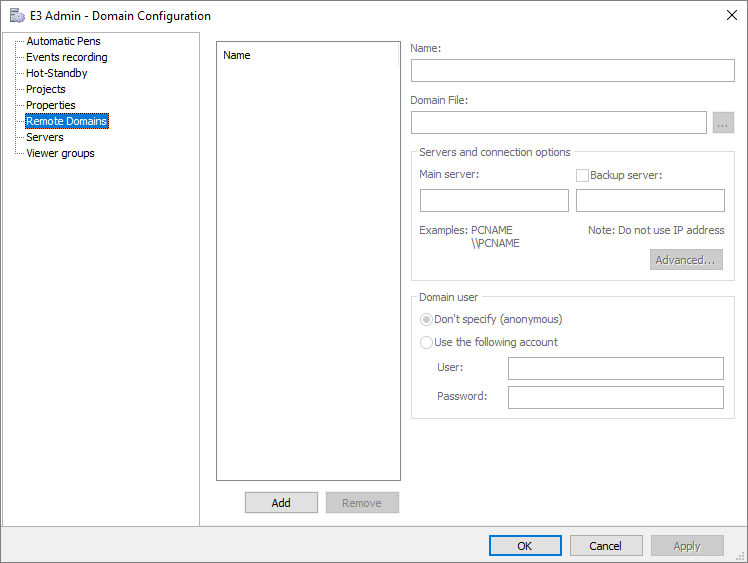Focus the Password input field

[616, 397]
